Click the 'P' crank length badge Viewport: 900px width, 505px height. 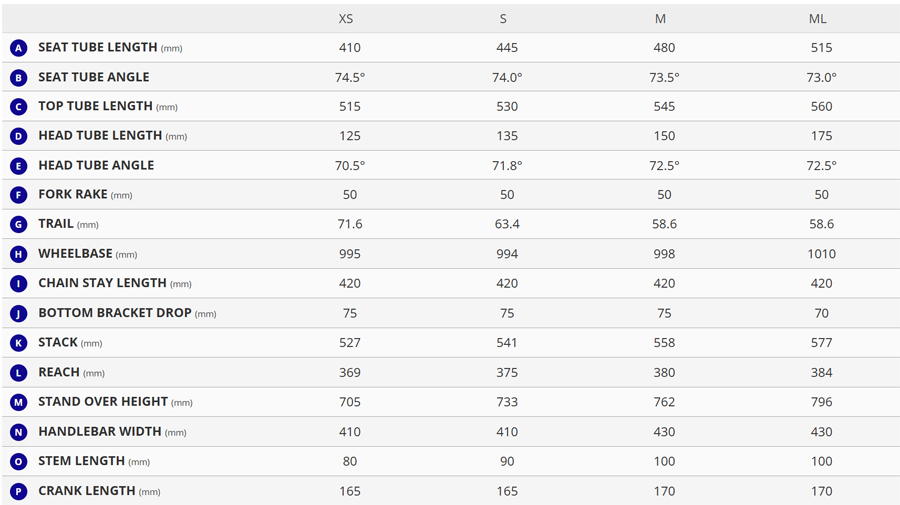click(x=18, y=491)
